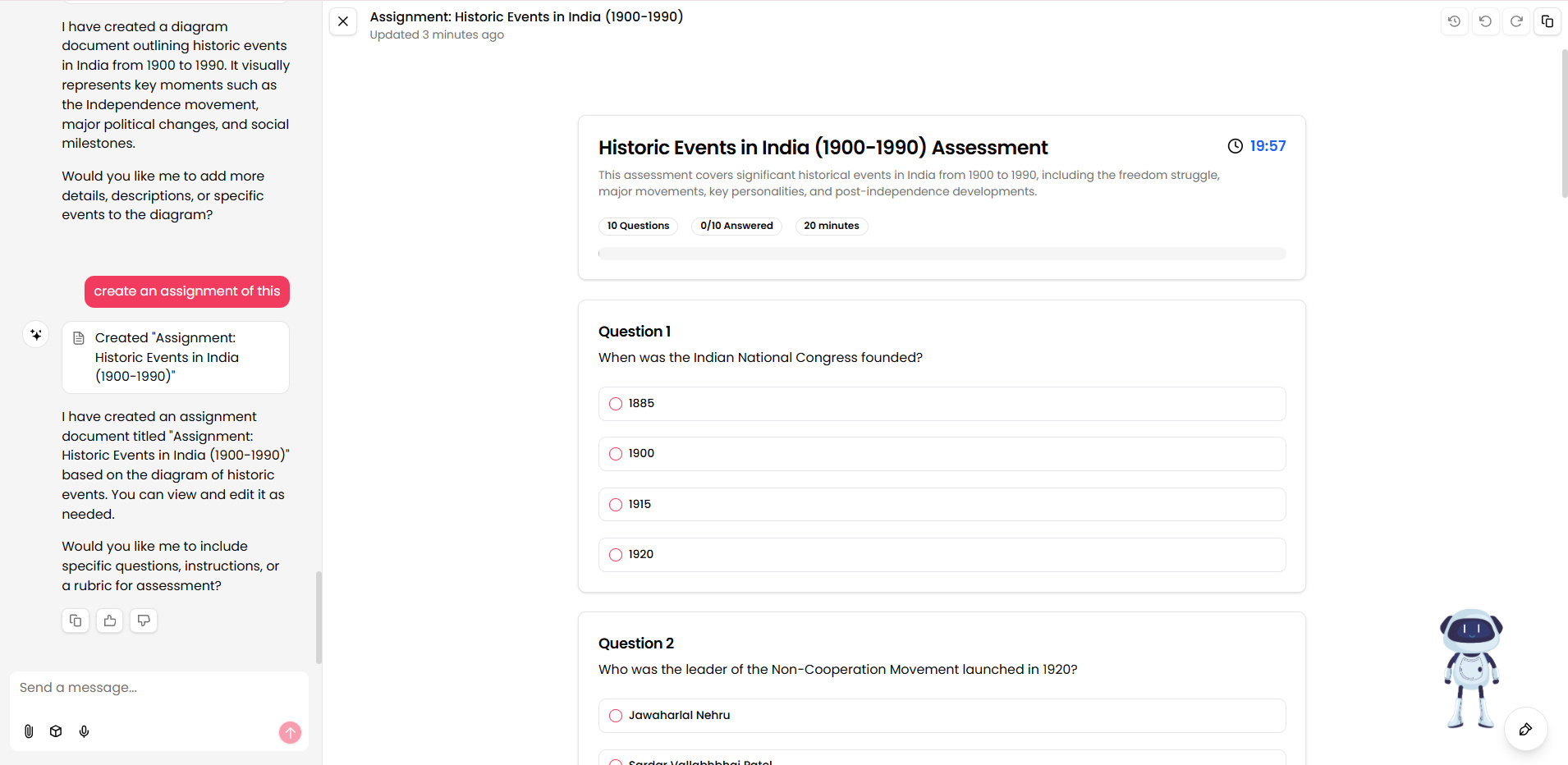Select answer 1900 for Question 1

coord(942,454)
